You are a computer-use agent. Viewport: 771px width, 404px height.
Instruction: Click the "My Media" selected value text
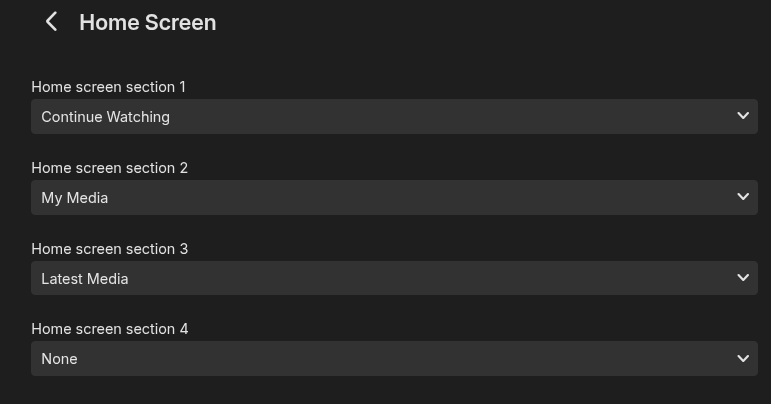click(x=74, y=198)
